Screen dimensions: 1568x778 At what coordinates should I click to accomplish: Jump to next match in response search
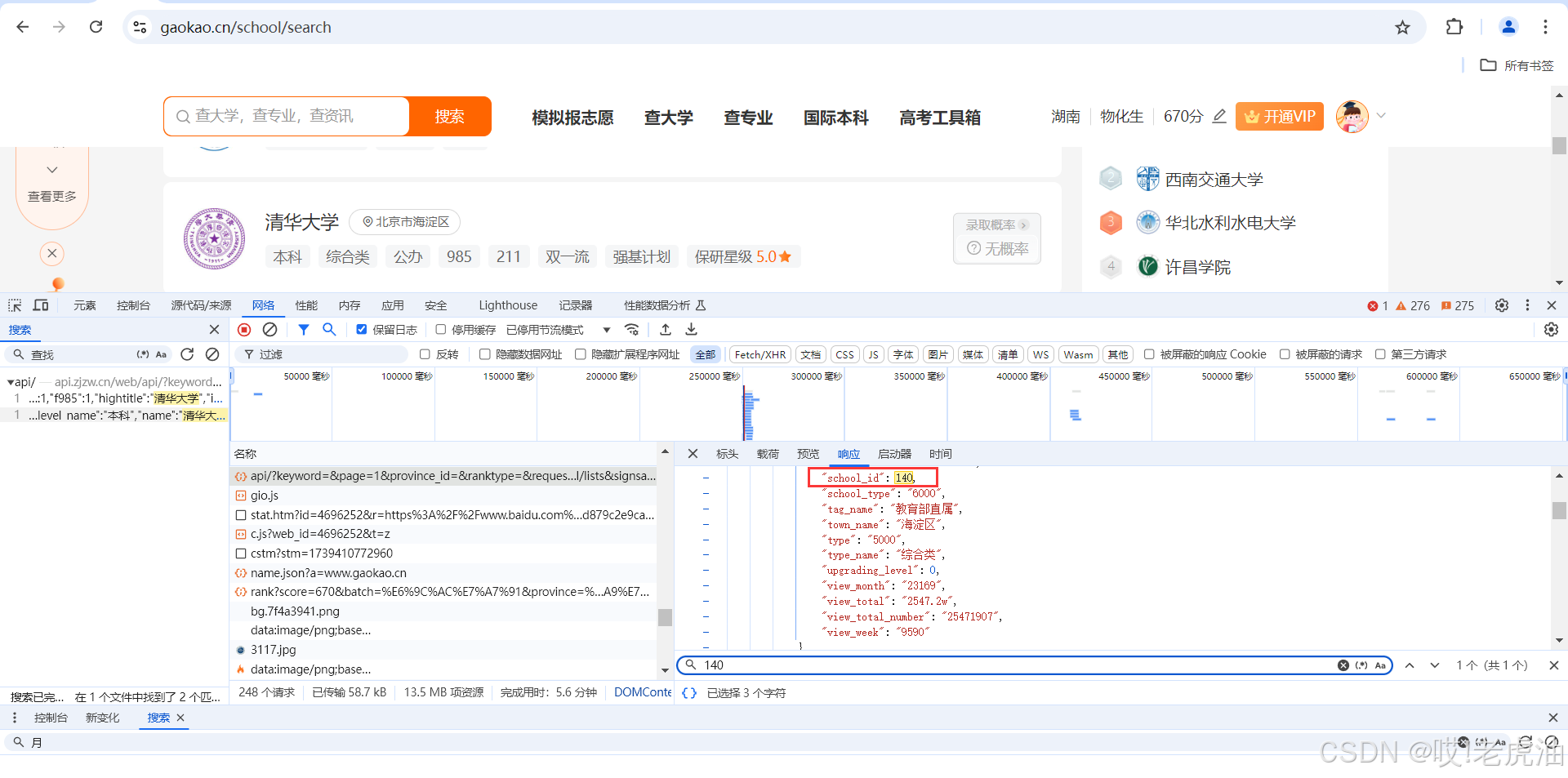[1435, 665]
